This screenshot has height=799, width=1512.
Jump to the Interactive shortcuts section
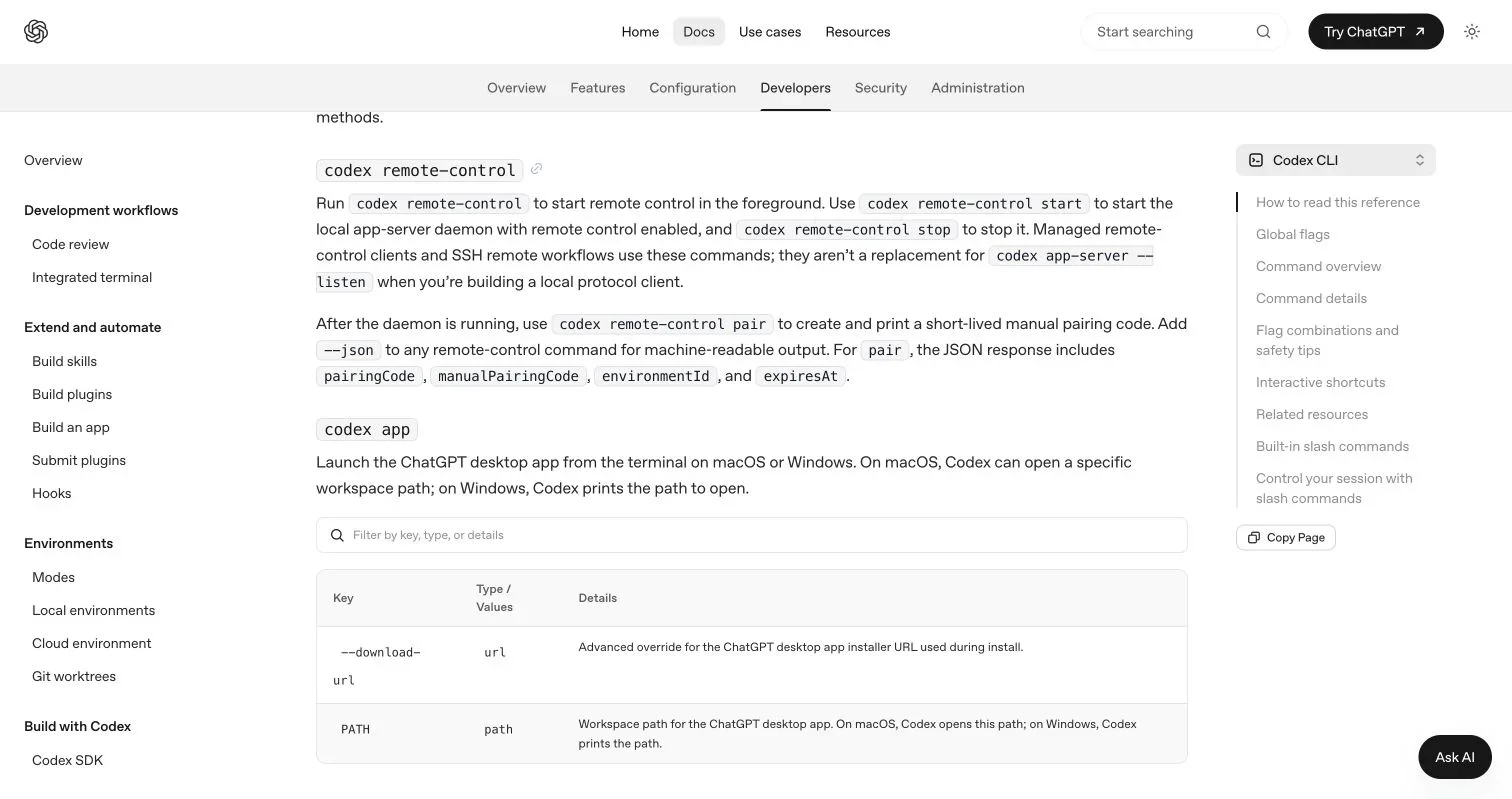(1321, 382)
